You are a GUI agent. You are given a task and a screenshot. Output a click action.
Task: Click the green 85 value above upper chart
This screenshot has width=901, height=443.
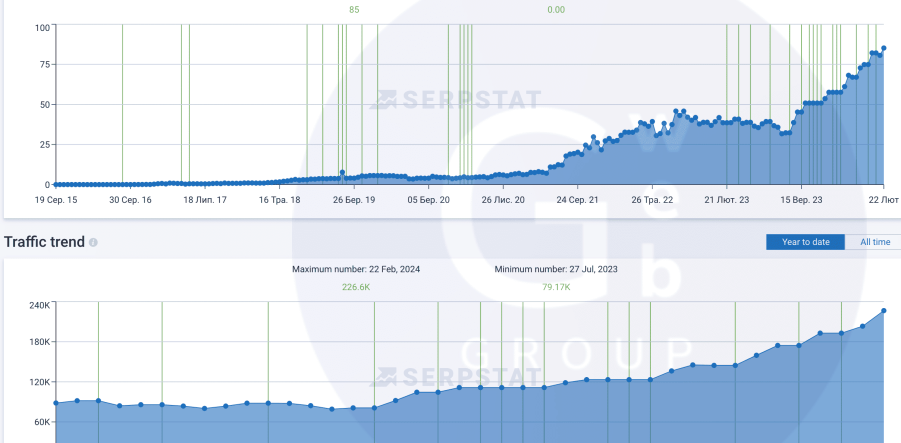[354, 10]
